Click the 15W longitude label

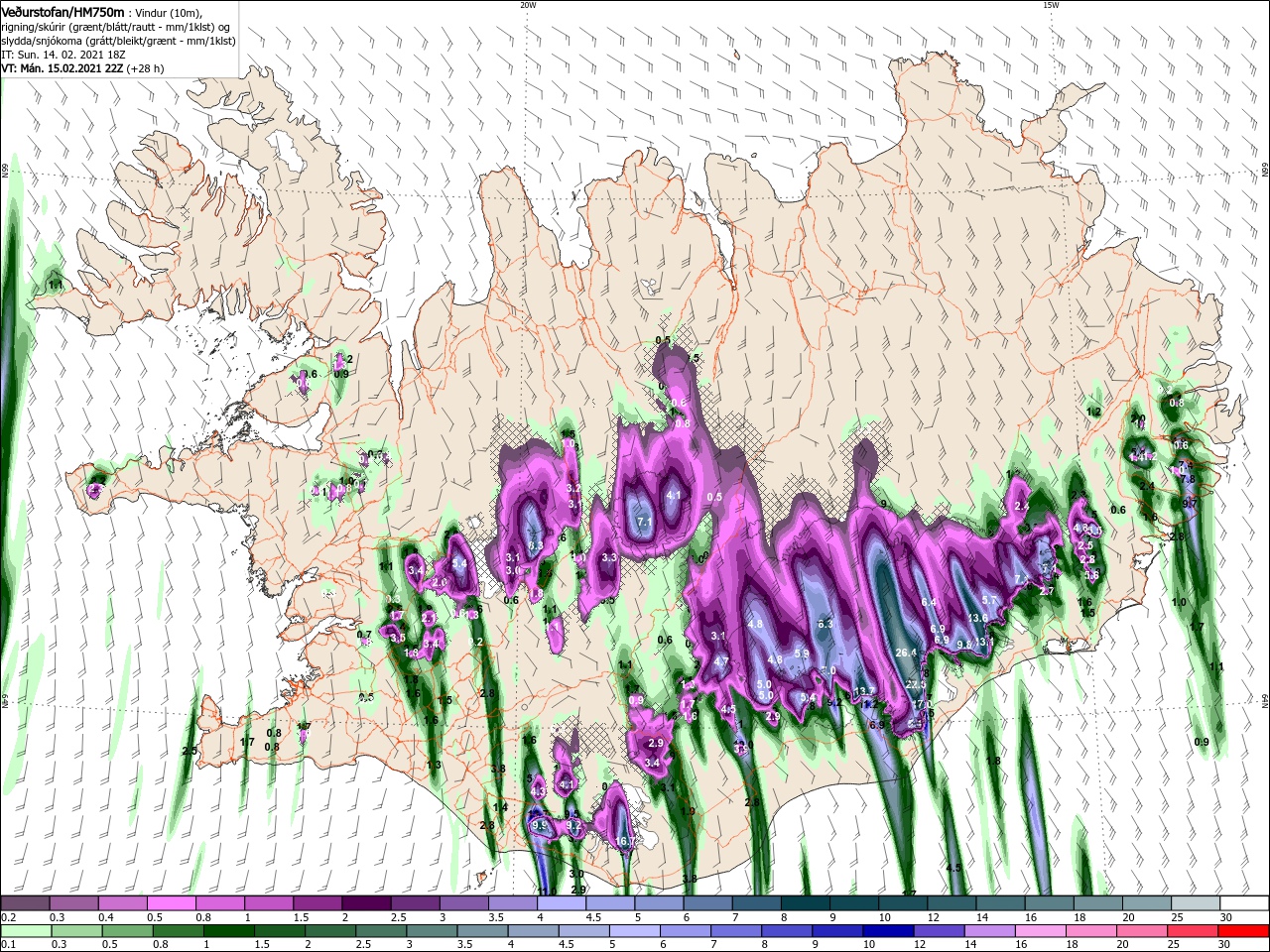tap(1051, 5)
